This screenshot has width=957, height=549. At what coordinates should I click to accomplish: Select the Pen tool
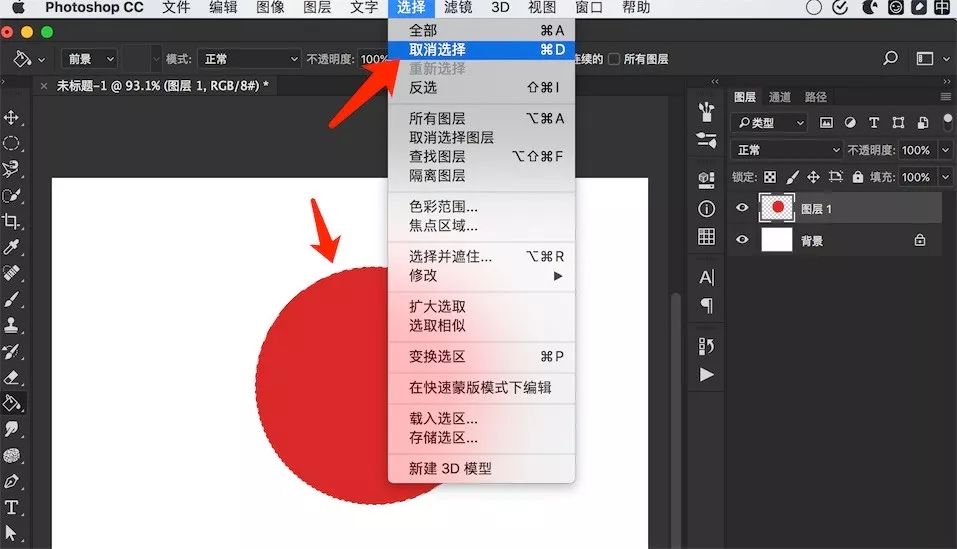point(11,481)
